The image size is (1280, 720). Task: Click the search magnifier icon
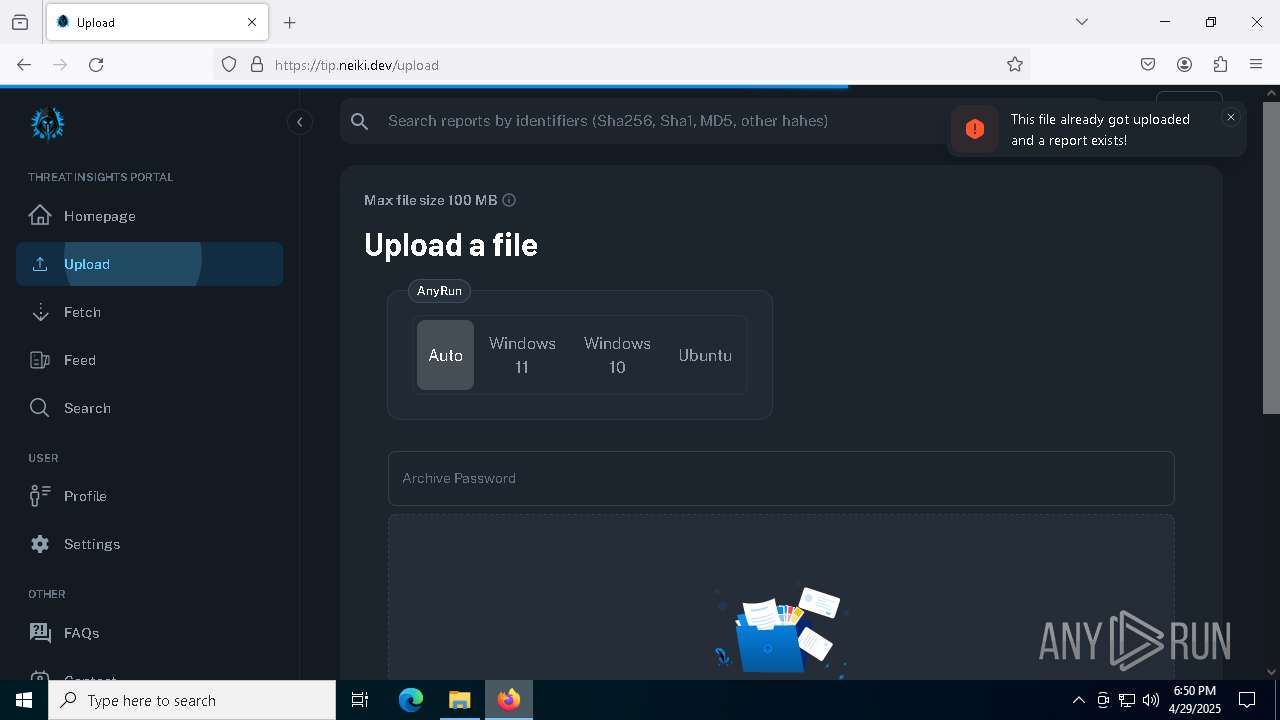[360, 121]
